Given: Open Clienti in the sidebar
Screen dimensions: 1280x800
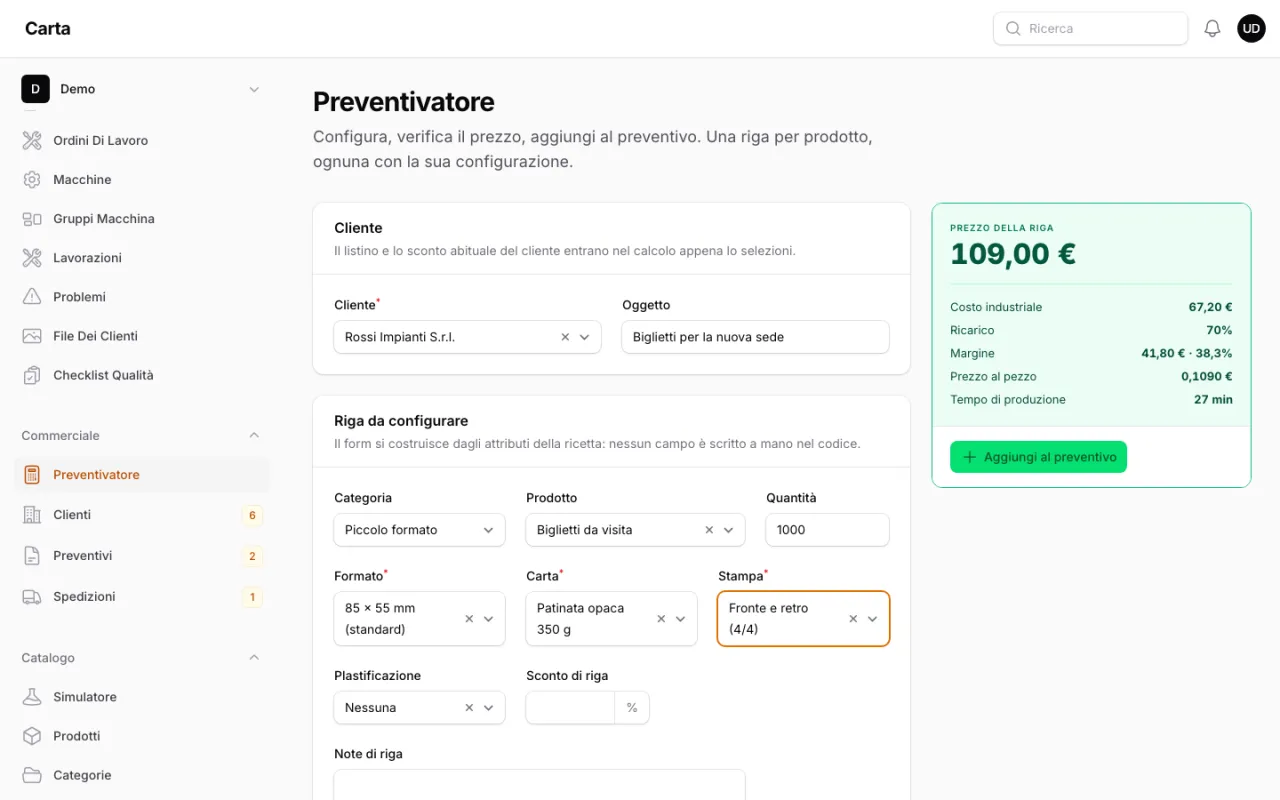Looking at the screenshot, I should click(x=141, y=515).
